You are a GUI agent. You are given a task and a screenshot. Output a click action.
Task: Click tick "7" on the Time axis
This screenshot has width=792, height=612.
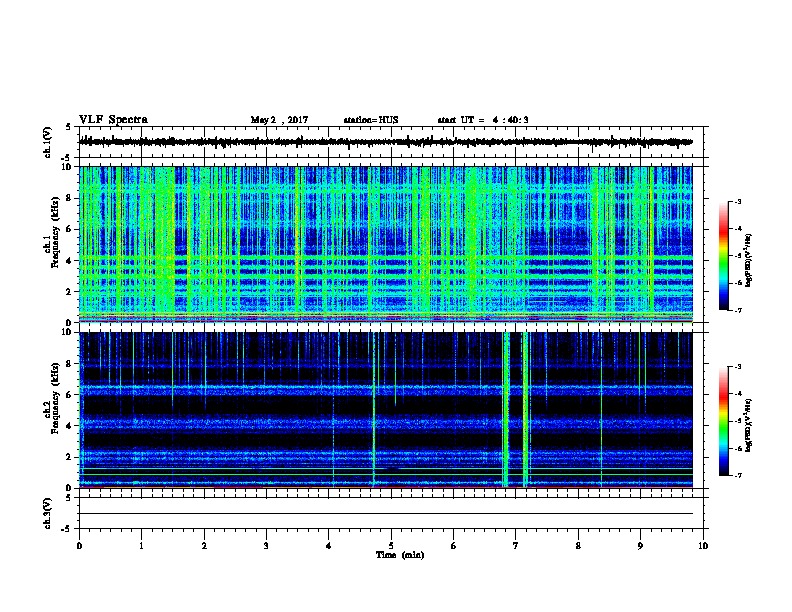point(516,546)
